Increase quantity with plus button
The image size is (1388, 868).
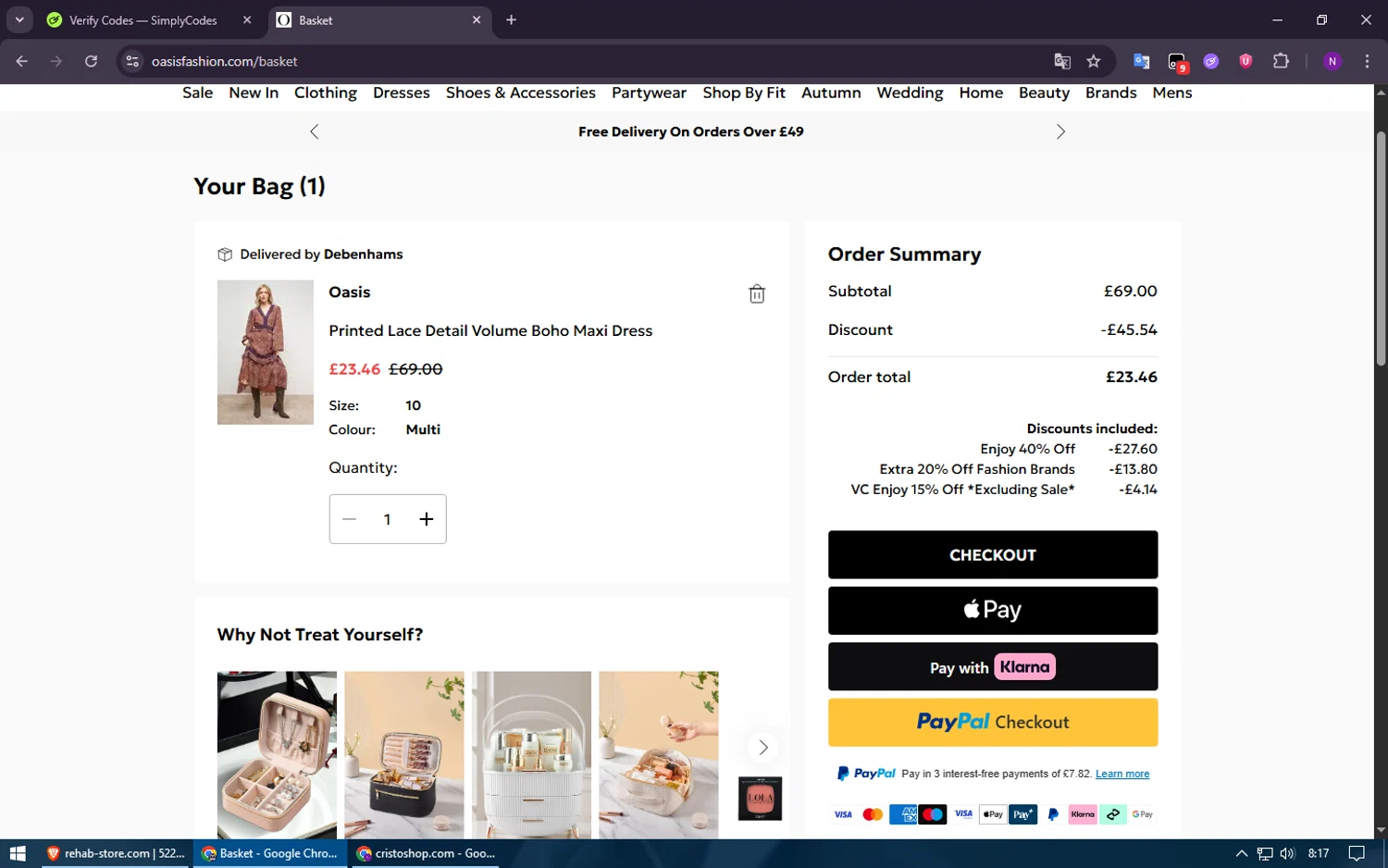point(427,519)
